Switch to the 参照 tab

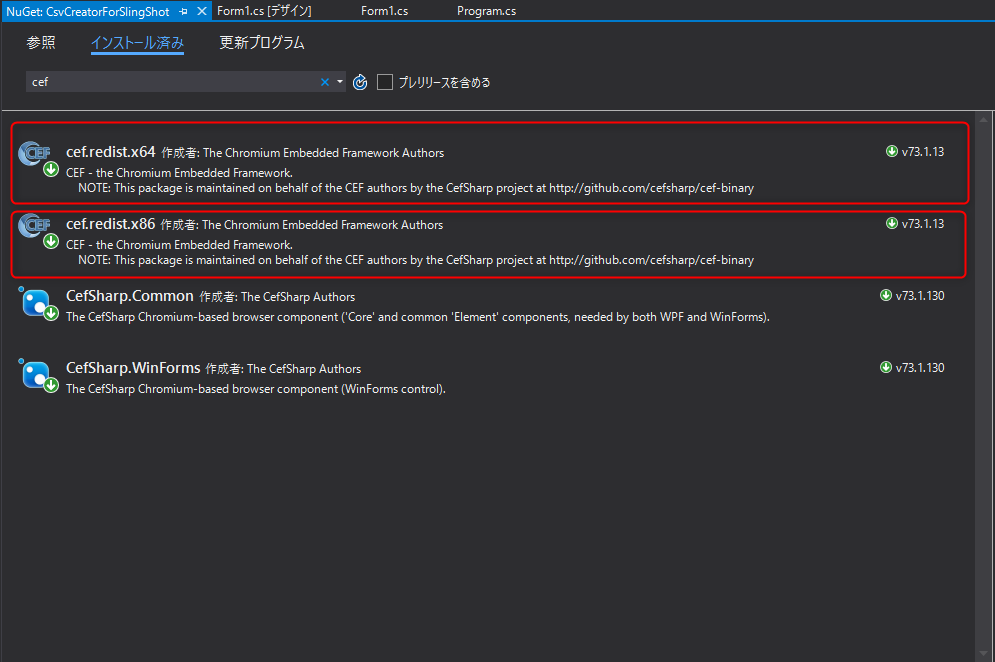tap(41, 43)
